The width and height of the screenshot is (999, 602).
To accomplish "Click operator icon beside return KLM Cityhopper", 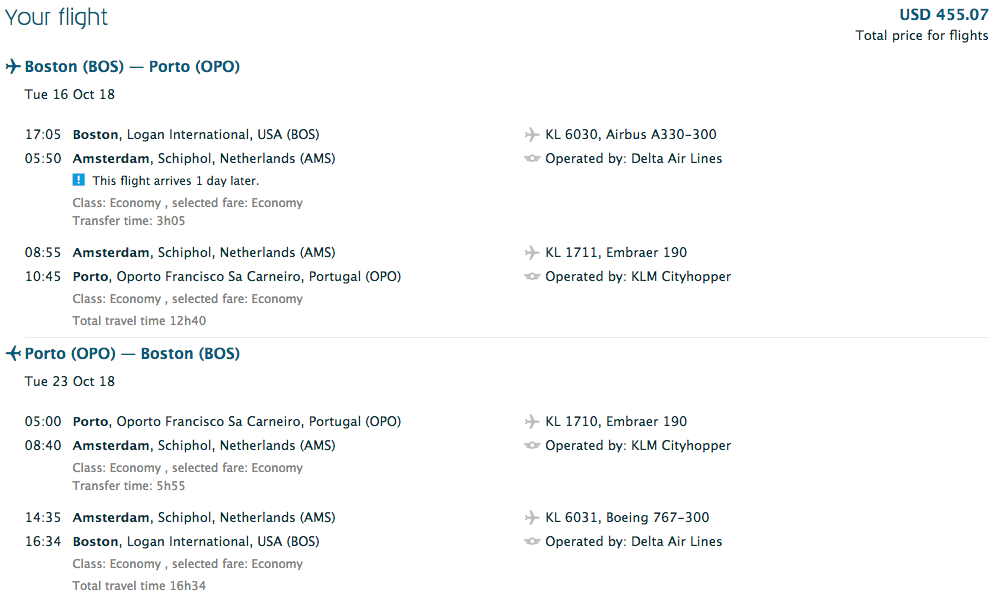I will click(x=532, y=446).
